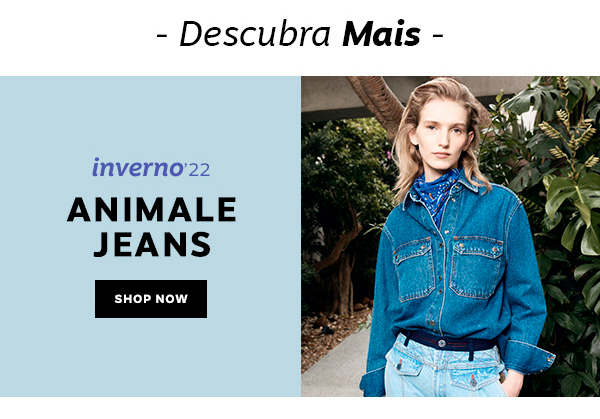Click the left chest pocket of the denim jacket
Viewport: 600px width, 419px height.
[415, 269]
